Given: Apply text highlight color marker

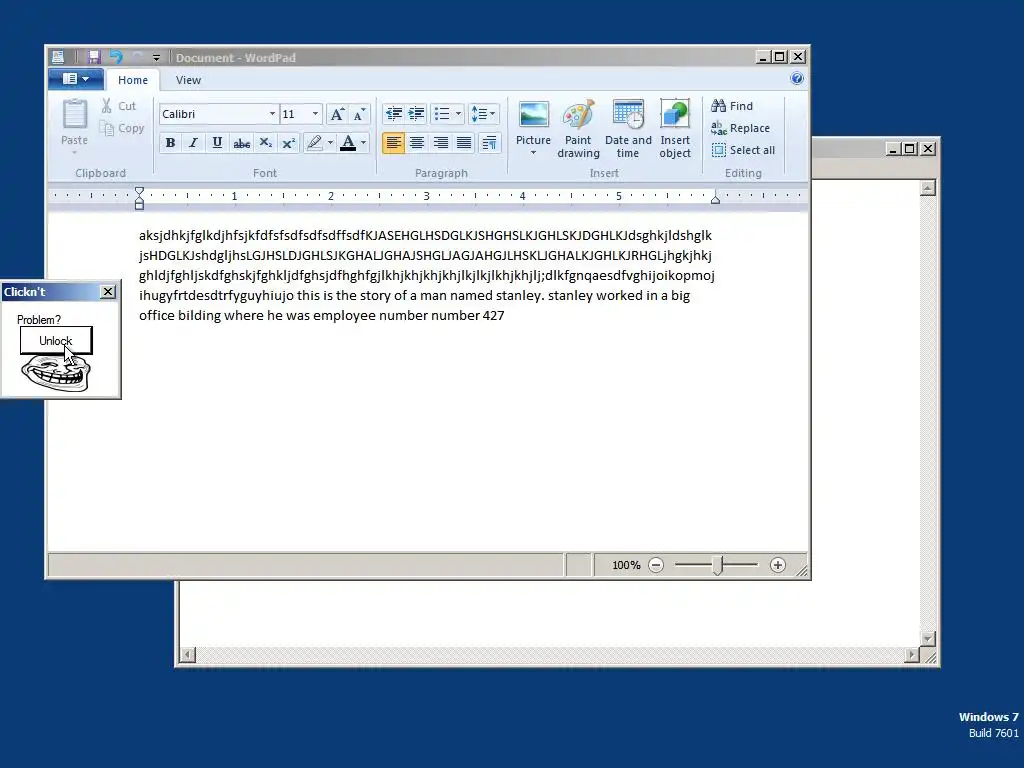Looking at the screenshot, I should click(314, 142).
